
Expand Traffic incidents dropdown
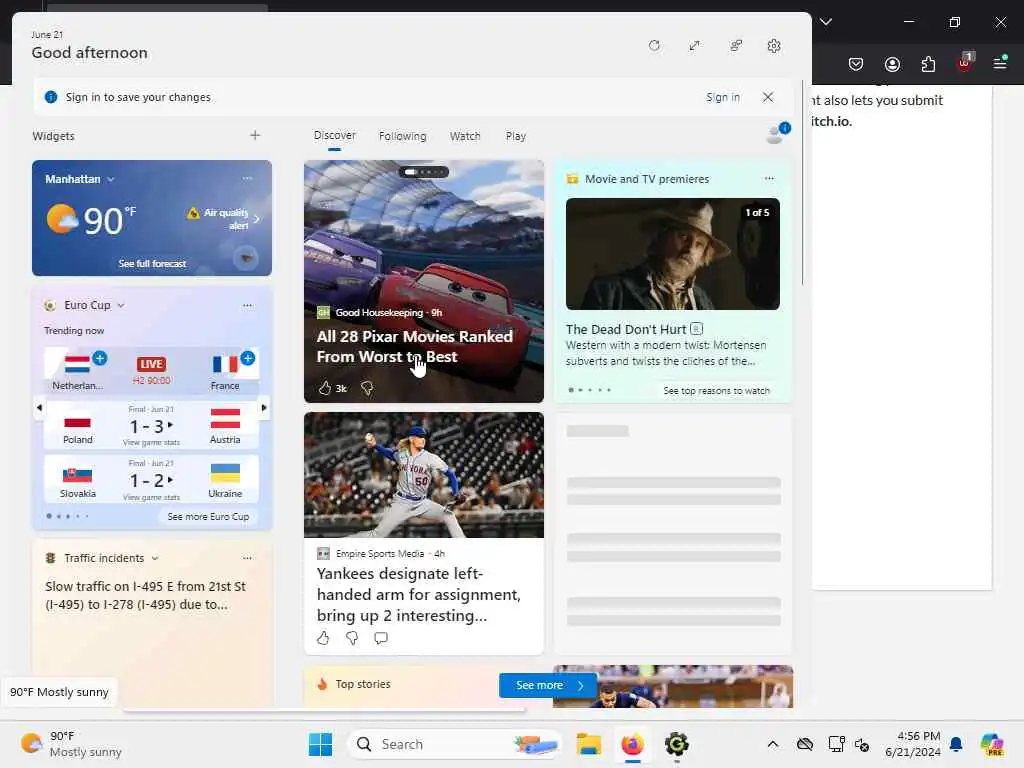point(155,558)
